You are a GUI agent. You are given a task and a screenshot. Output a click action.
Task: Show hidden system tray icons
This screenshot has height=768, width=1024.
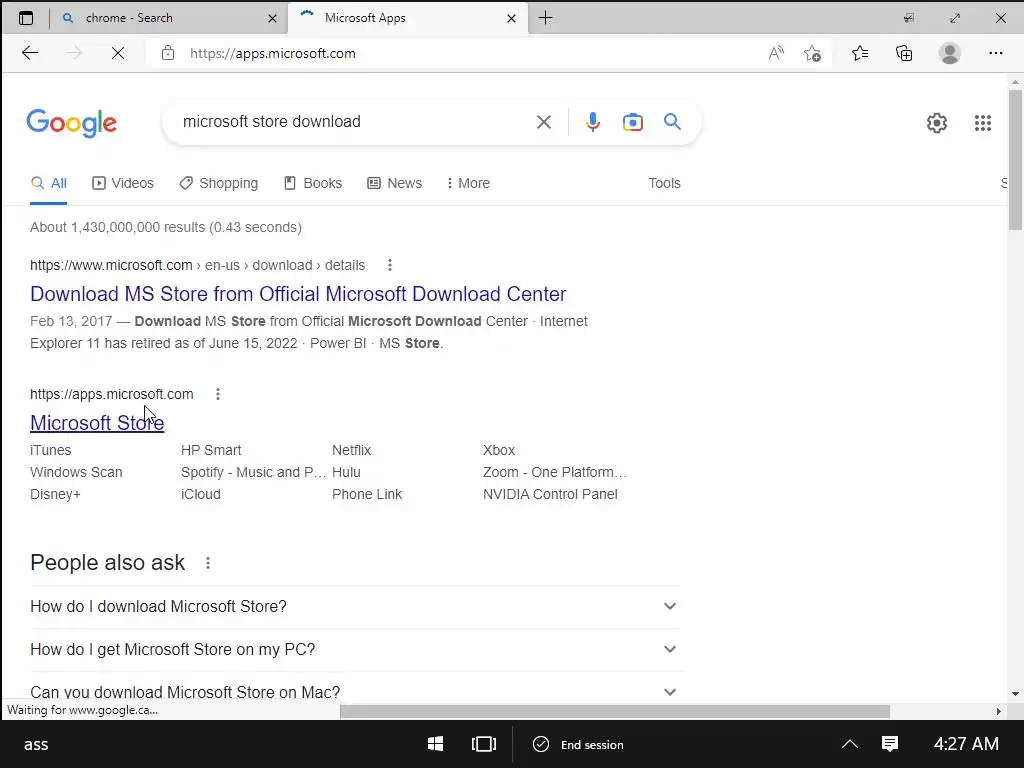tap(850, 744)
